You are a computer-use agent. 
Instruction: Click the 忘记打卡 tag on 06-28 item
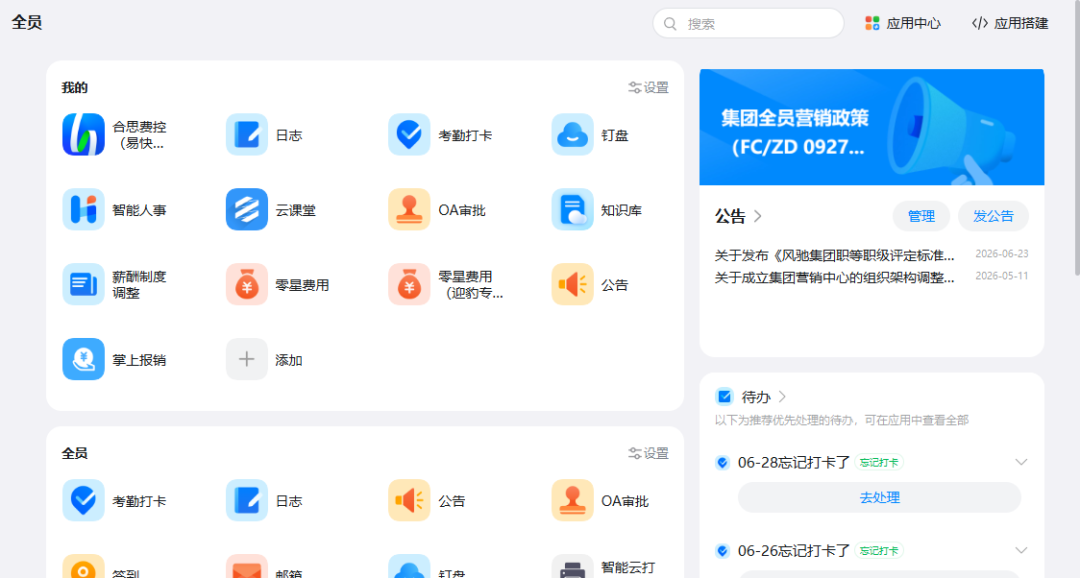879,462
